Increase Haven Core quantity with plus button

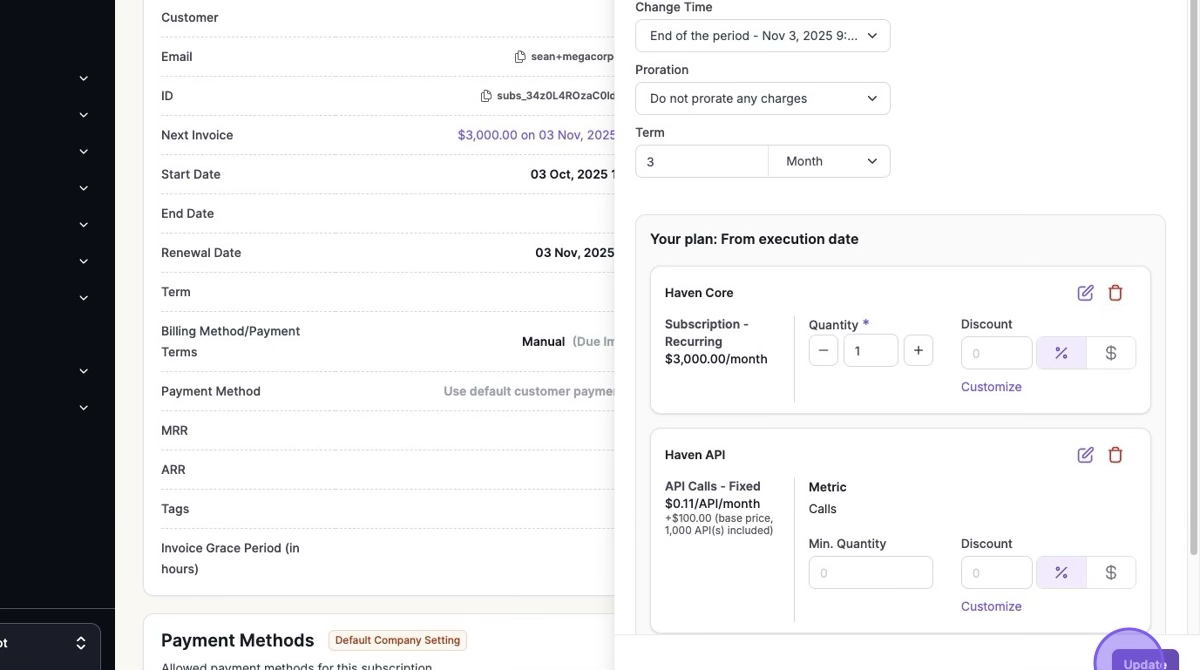[918, 351]
